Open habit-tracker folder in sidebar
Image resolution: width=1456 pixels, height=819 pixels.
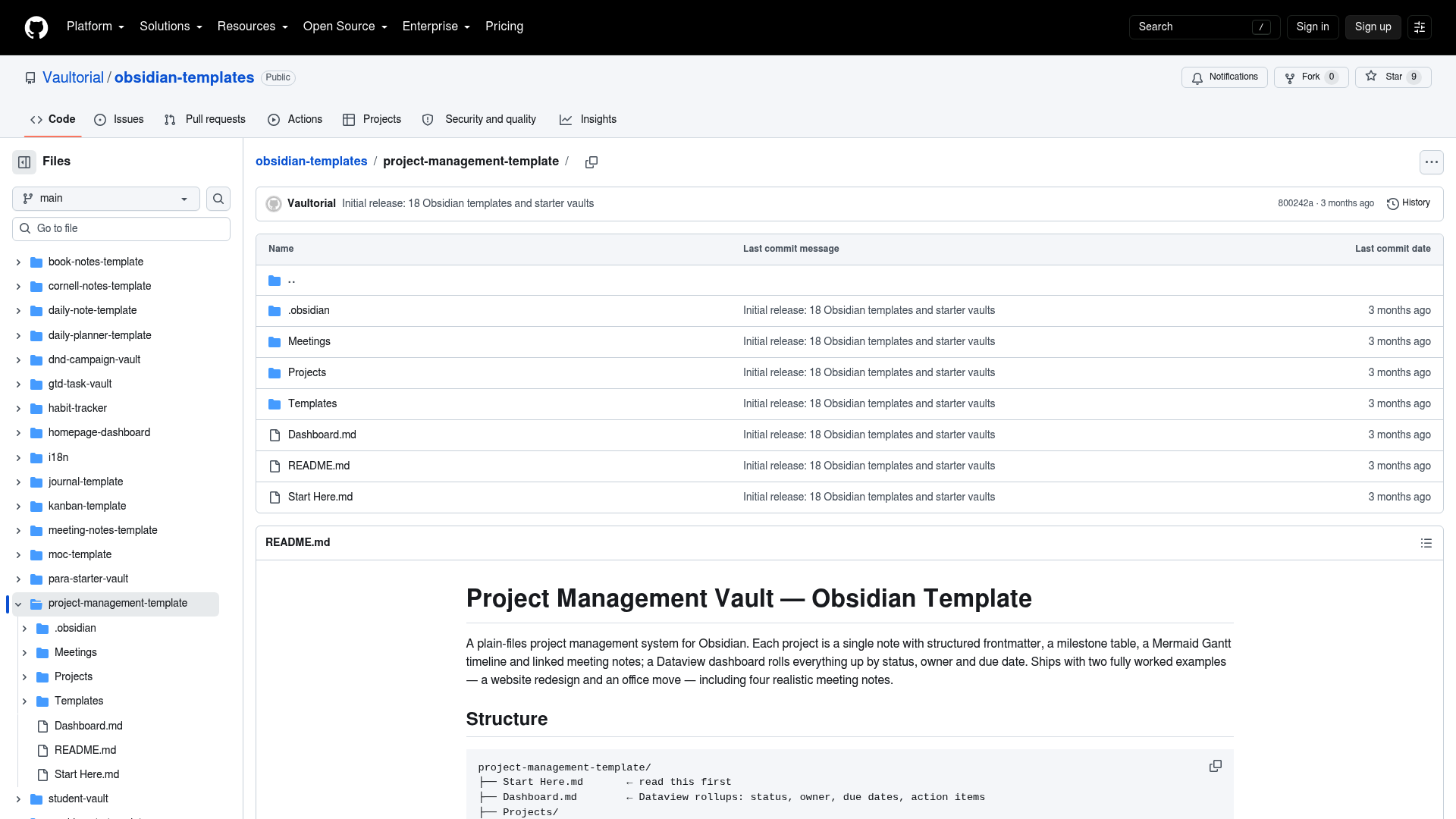(x=77, y=409)
